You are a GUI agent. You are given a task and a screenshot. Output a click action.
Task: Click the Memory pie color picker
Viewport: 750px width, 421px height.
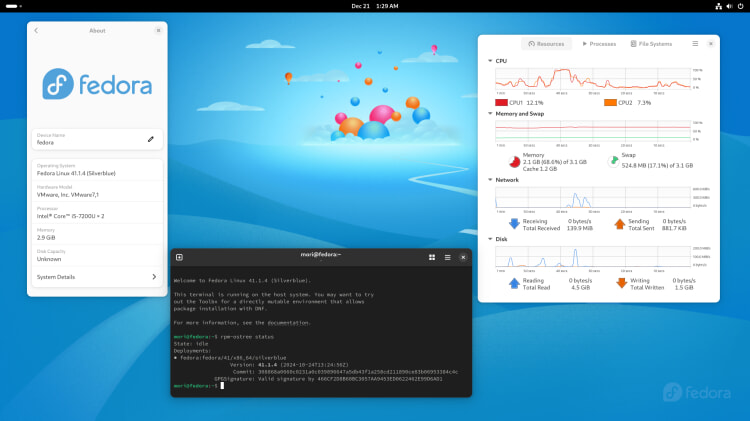(x=515, y=162)
